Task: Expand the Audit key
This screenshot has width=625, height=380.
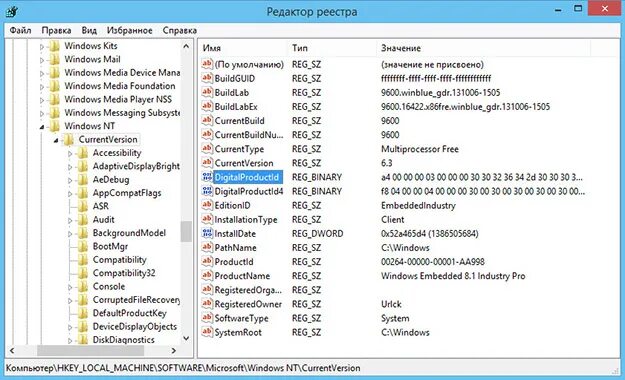Action: coord(70,221)
